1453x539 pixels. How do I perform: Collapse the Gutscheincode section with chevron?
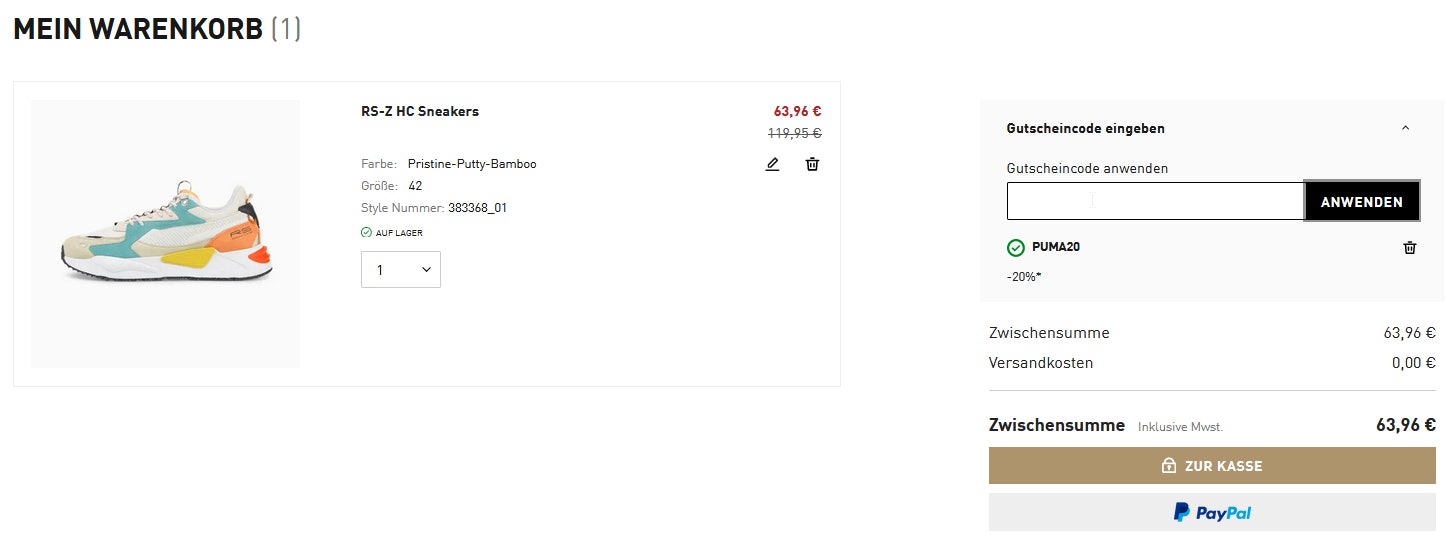(x=1405, y=128)
